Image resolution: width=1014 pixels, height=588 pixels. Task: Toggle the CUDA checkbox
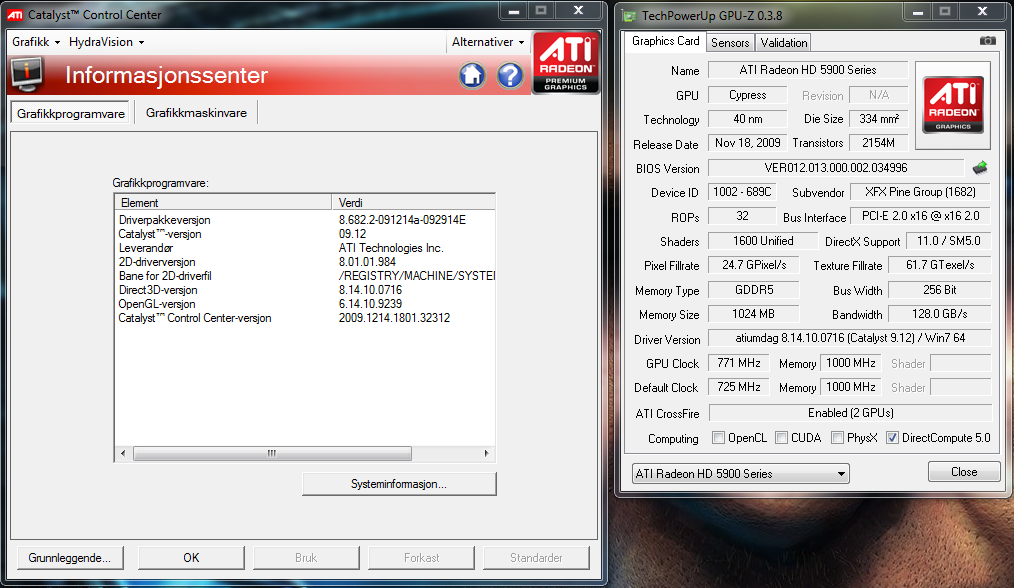coord(781,438)
